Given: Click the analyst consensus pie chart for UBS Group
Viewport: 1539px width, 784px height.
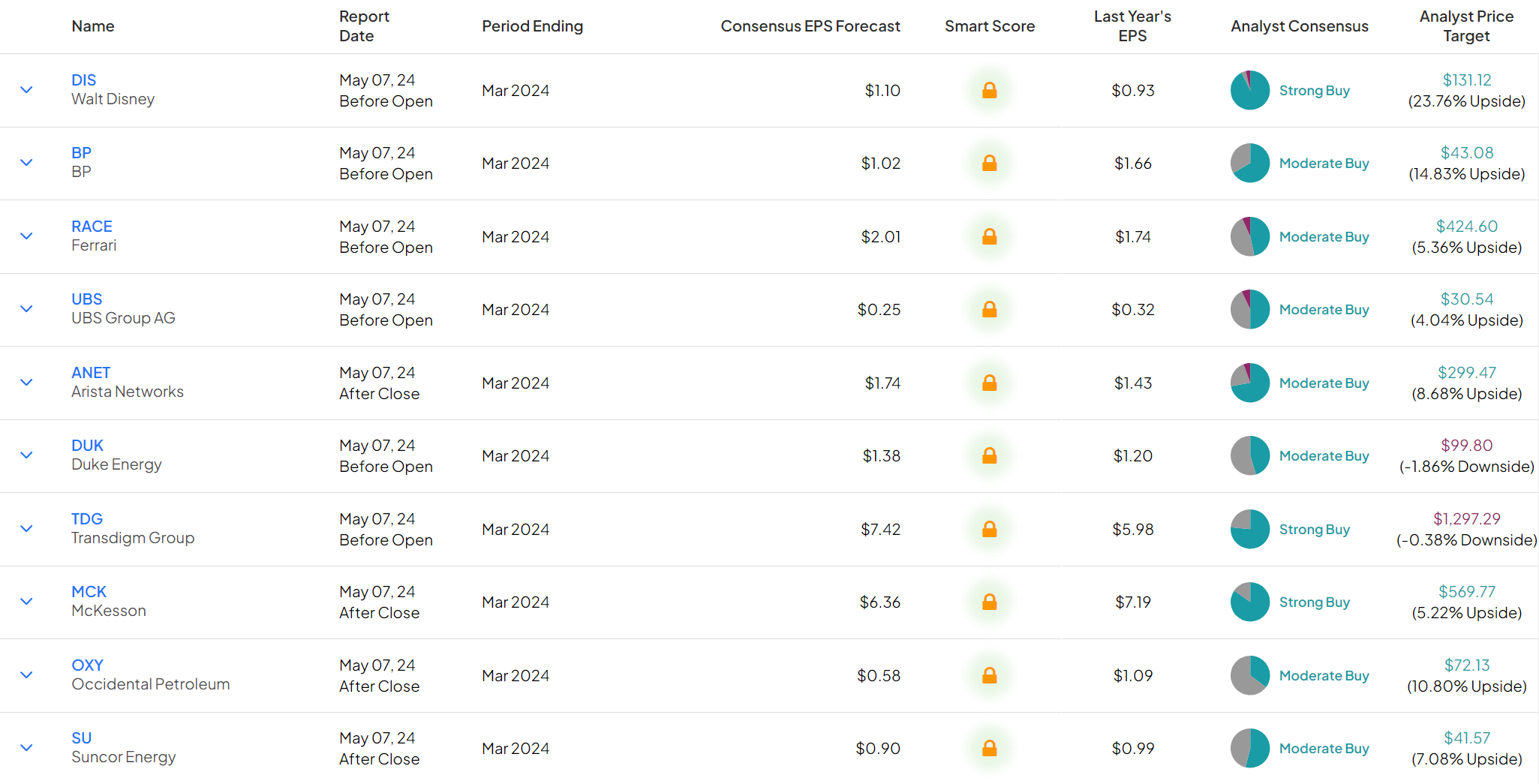Looking at the screenshot, I should click(x=1250, y=309).
